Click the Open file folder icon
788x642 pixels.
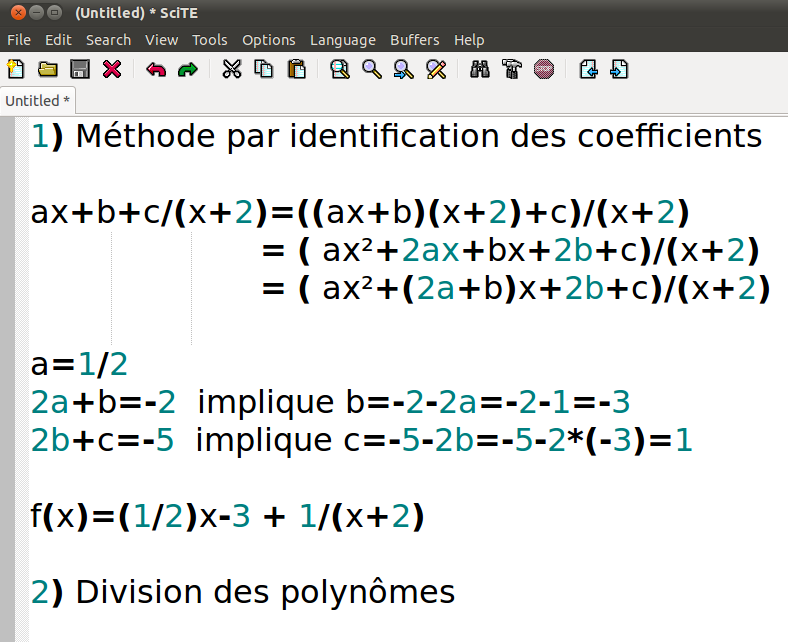pos(47,69)
